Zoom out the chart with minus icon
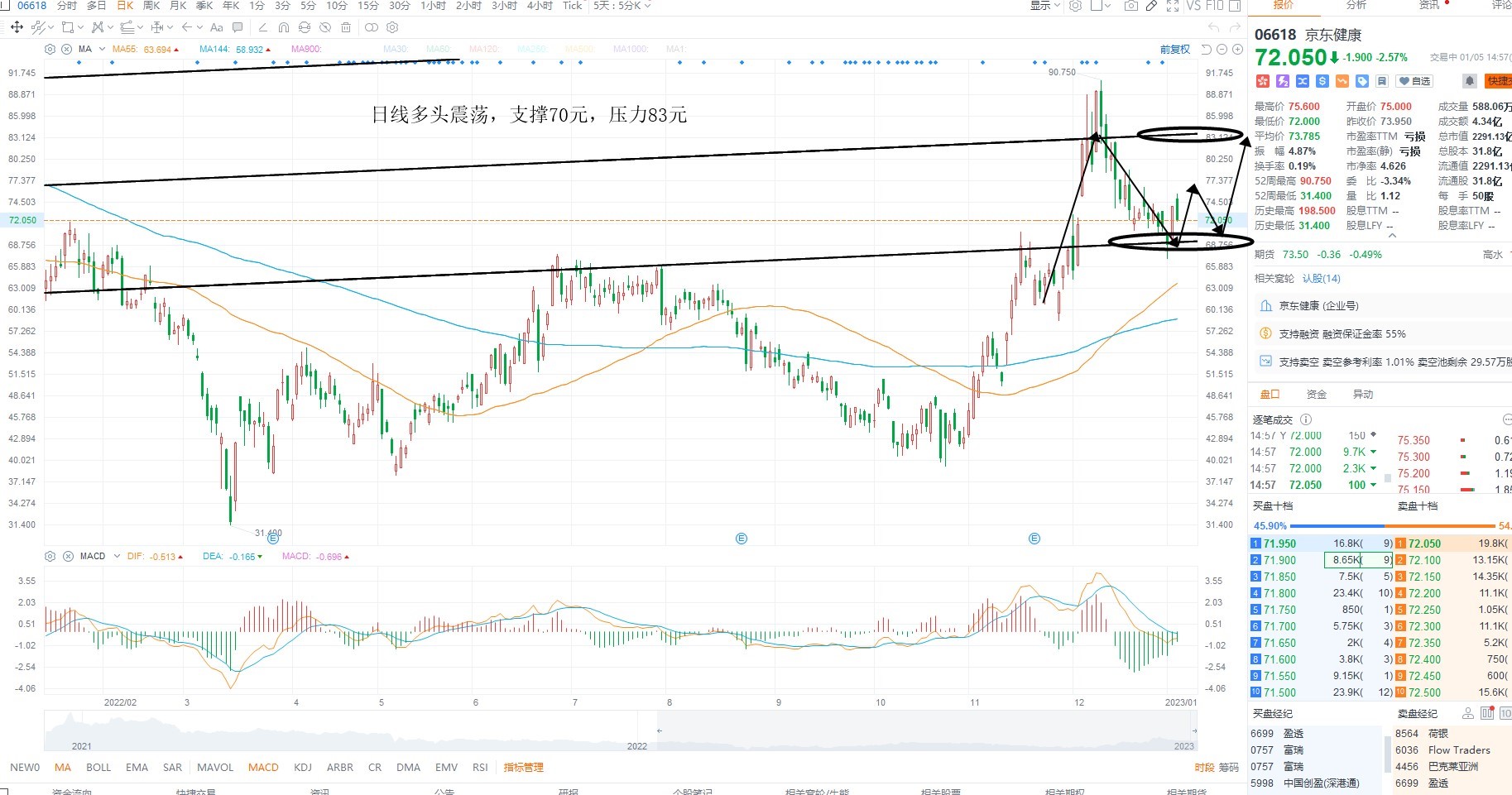Screen dimensions: 1512x795 tap(1222, 50)
